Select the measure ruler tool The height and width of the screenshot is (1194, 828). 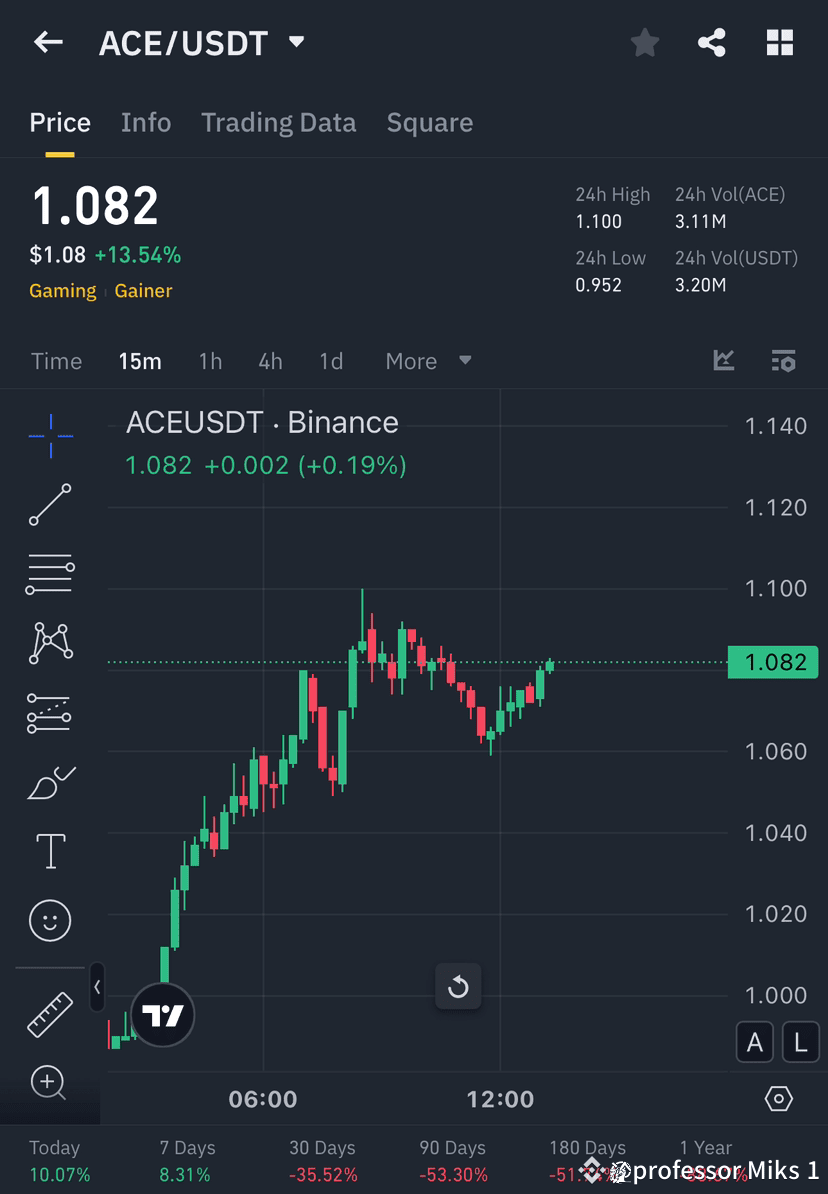click(x=50, y=1013)
